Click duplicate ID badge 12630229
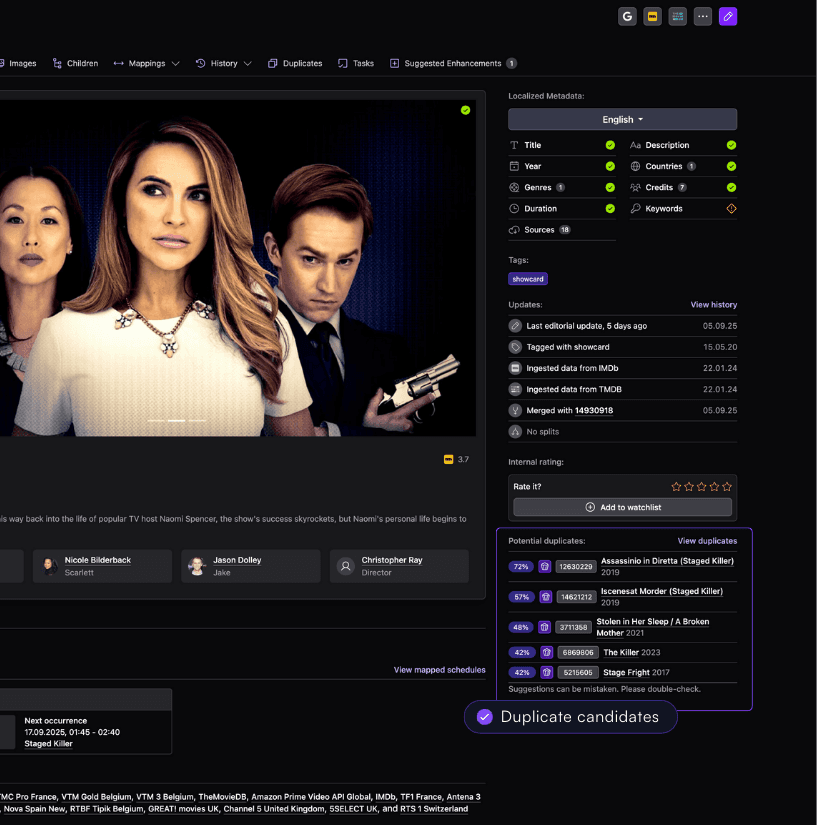817x825 pixels. point(576,567)
